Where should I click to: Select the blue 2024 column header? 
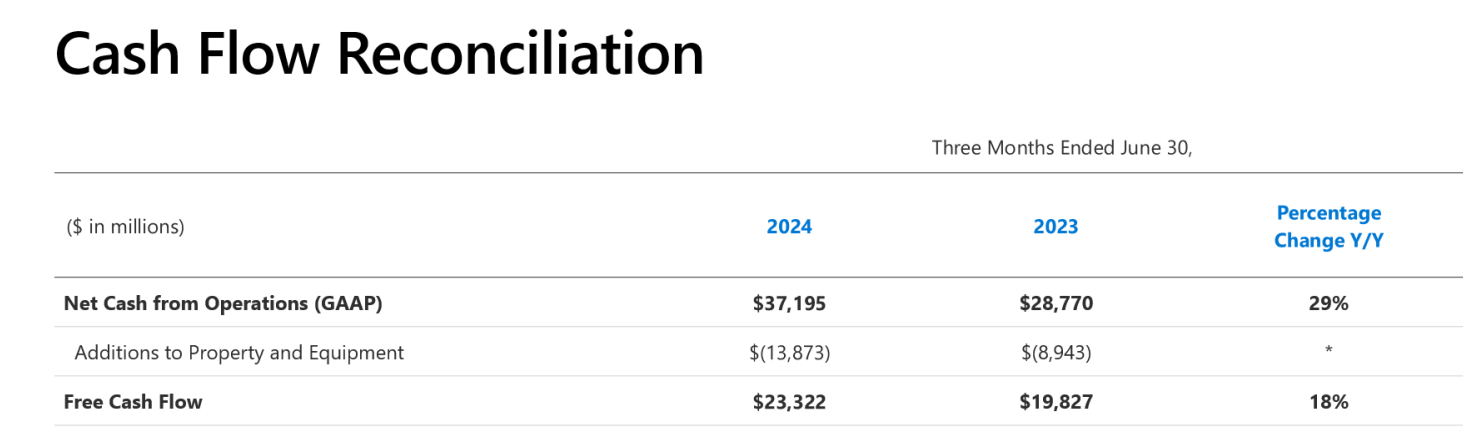(789, 227)
